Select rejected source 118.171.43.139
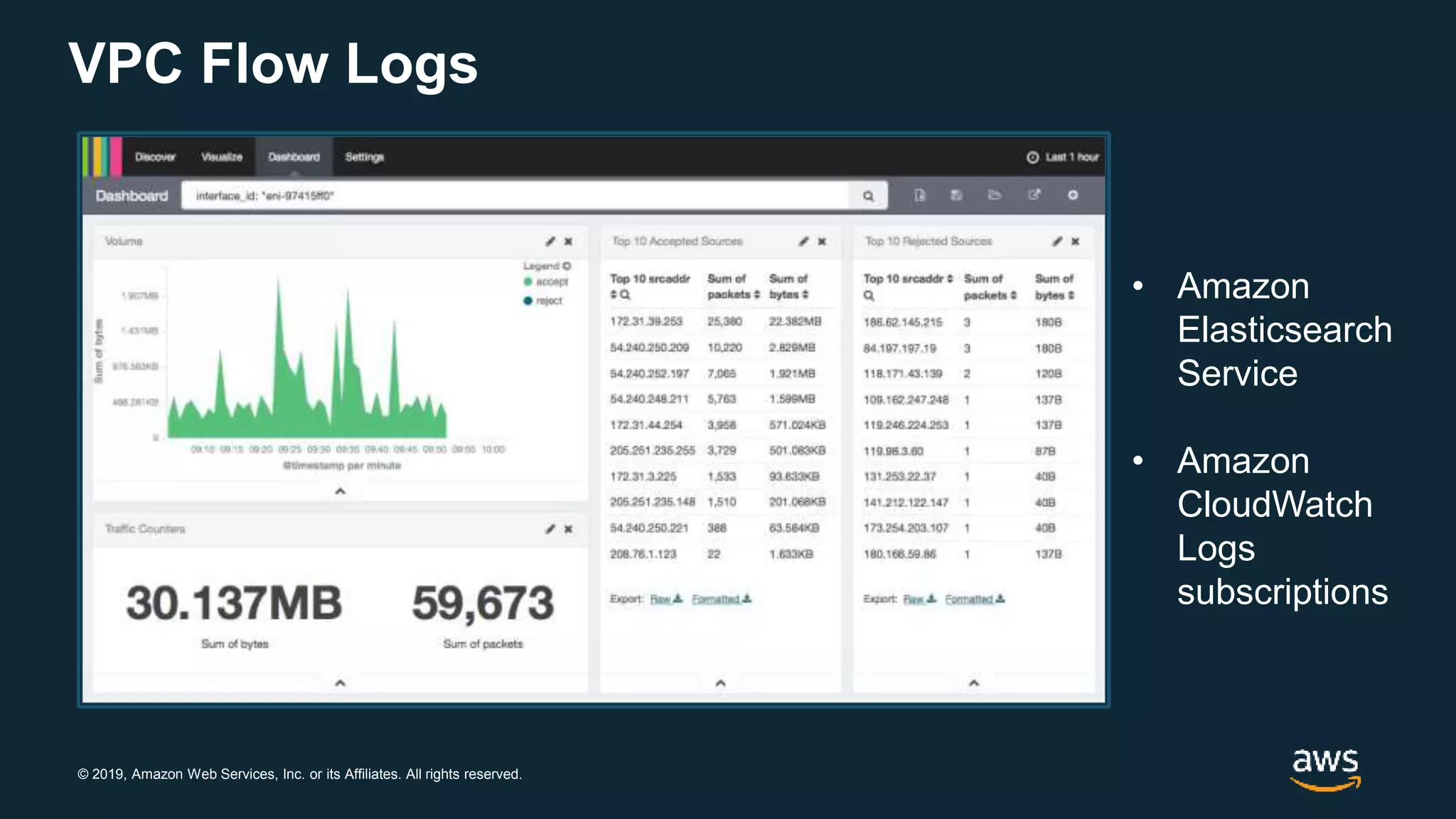This screenshot has width=1456, height=819. (903, 374)
